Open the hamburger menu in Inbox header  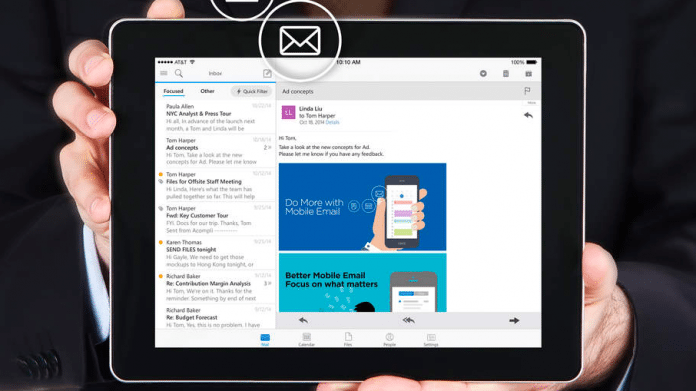pos(164,73)
